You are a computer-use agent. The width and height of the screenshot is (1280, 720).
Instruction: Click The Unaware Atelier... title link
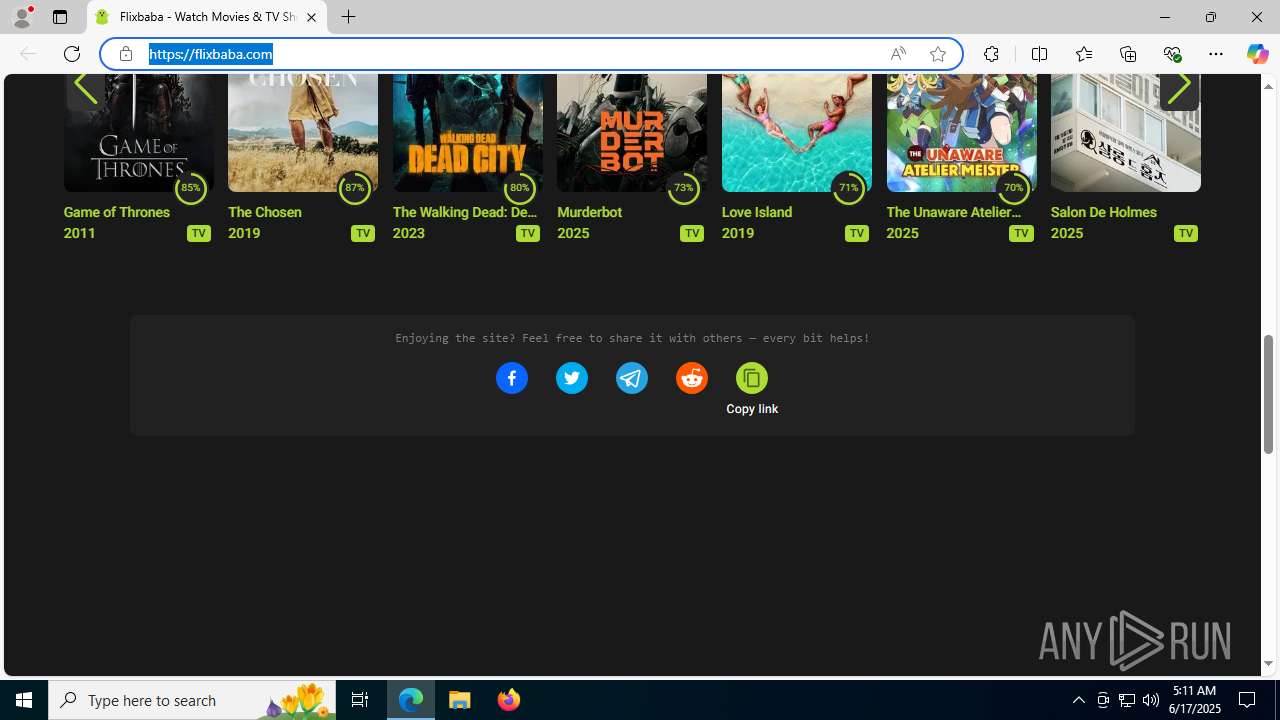click(954, 212)
